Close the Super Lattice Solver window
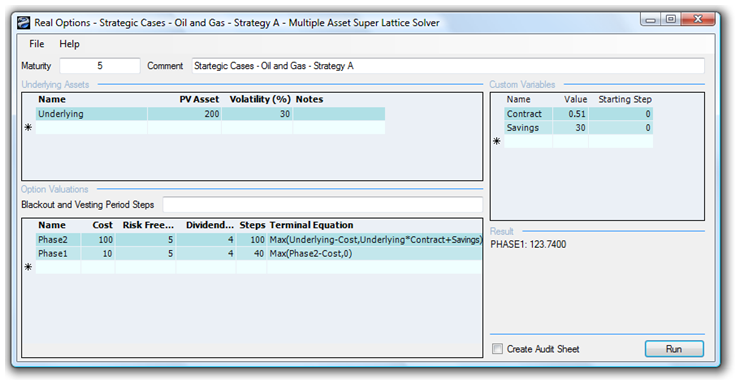The width and height of the screenshot is (738, 381). (x=698, y=19)
